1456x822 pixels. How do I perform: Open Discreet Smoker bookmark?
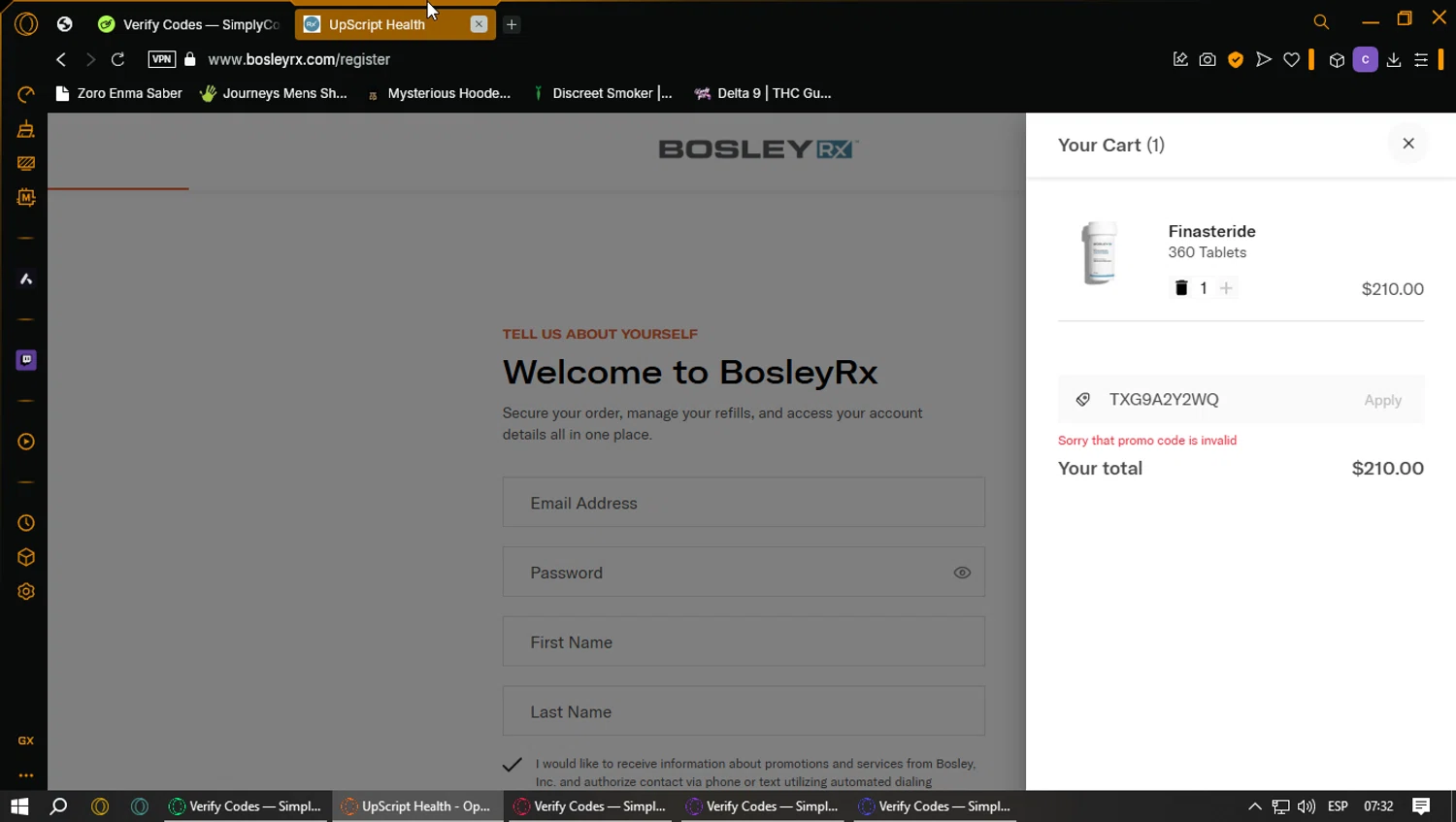pos(602,93)
